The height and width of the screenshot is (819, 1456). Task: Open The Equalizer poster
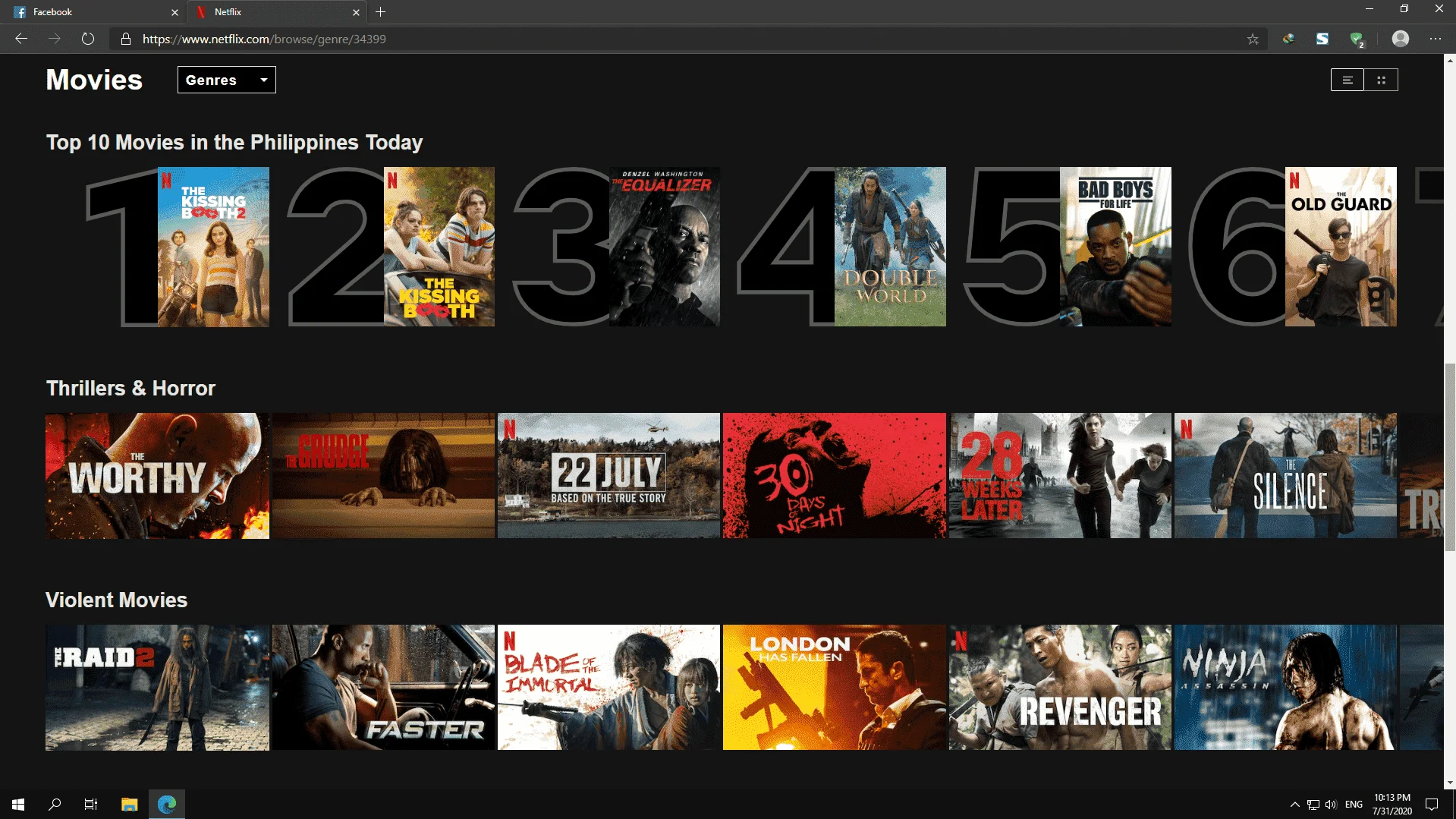tap(665, 247)
